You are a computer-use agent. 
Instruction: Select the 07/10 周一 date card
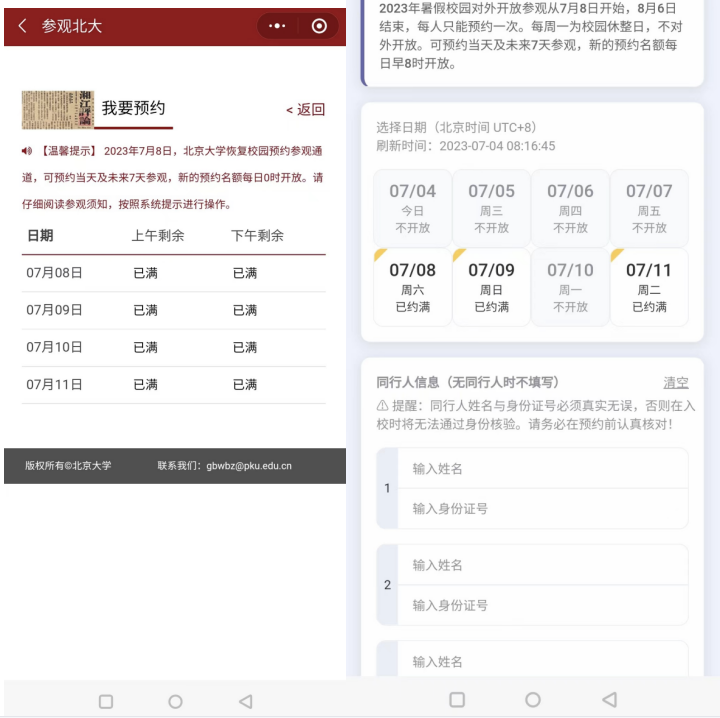point(570,287)
